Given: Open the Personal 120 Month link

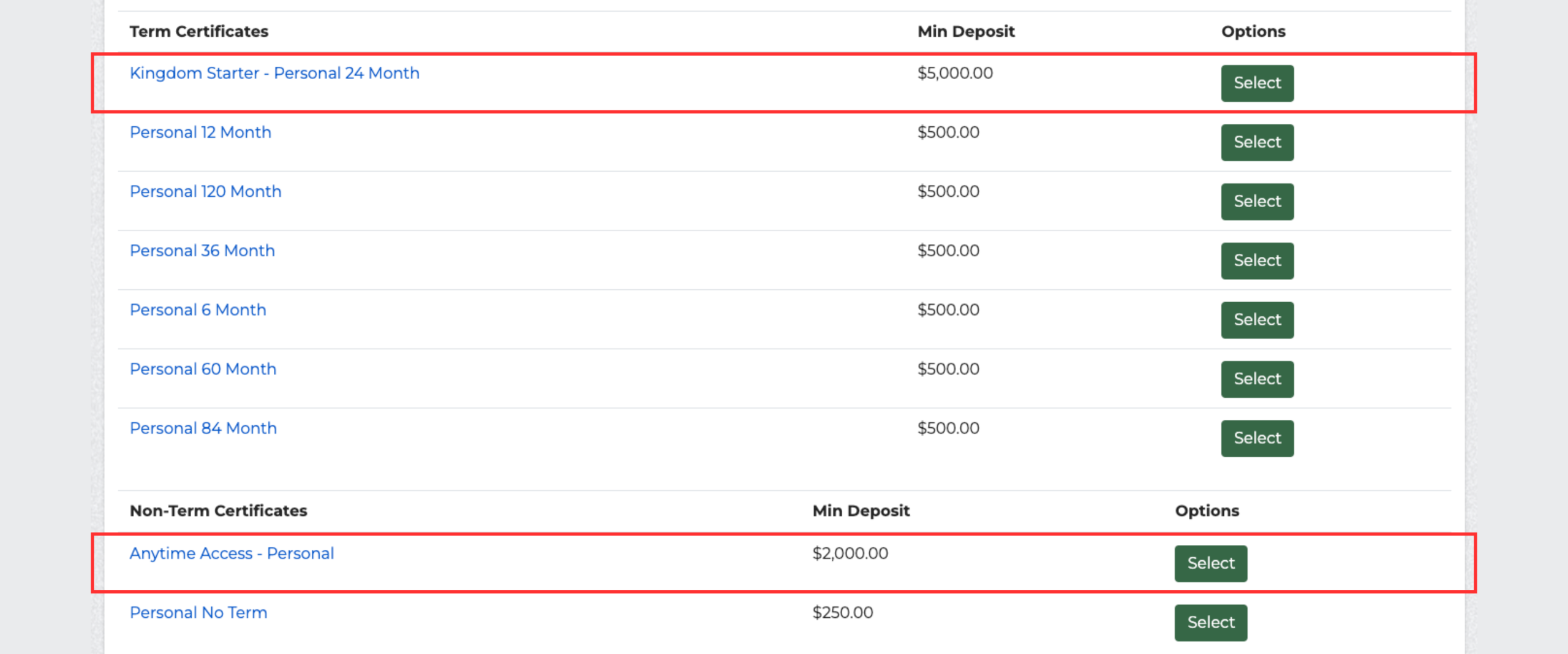Looking at the screenshot, I should (x=205, y=191).
